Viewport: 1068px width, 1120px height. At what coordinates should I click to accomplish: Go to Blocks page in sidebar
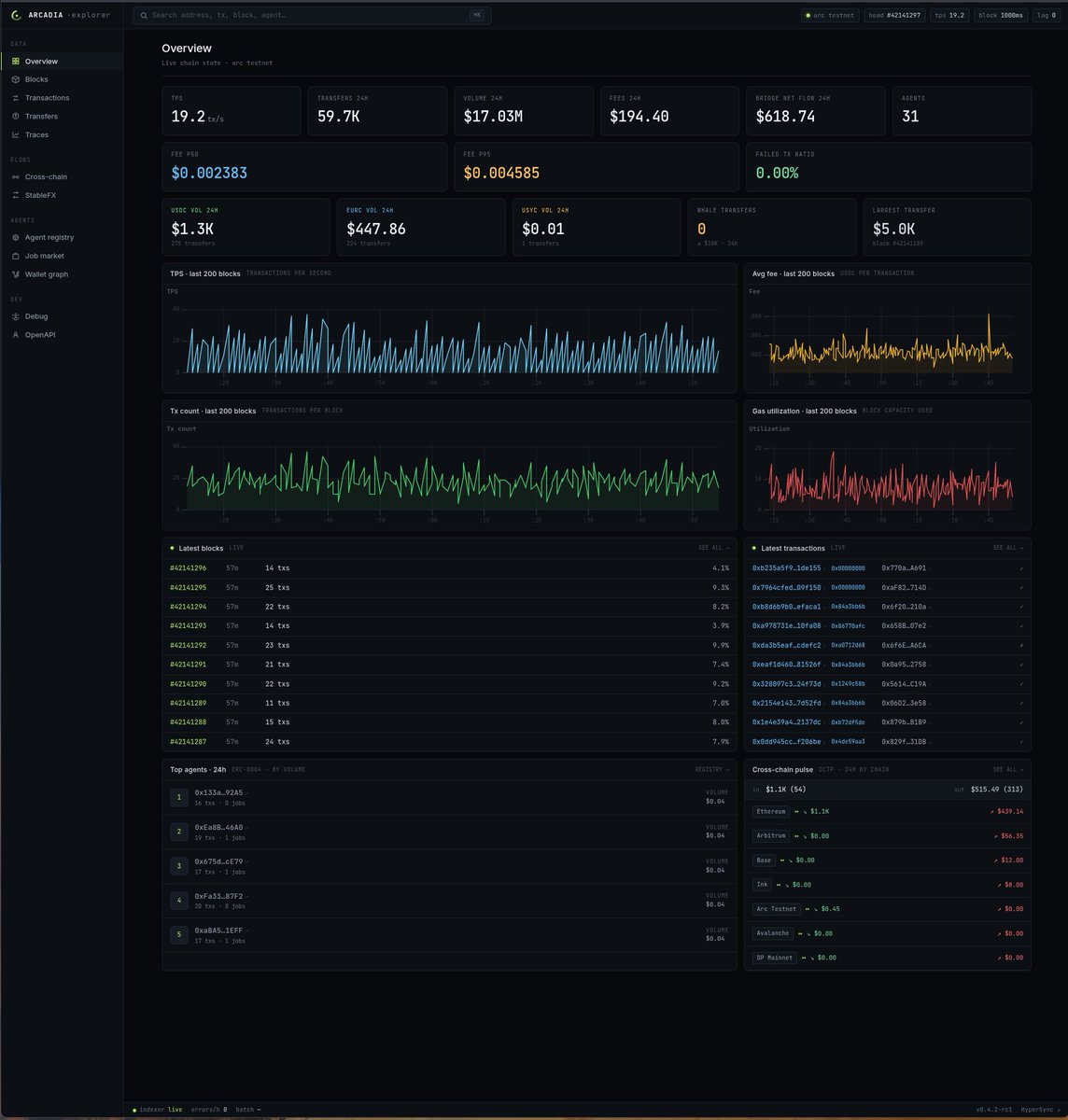pyautogui.click(x=62, y=79)
